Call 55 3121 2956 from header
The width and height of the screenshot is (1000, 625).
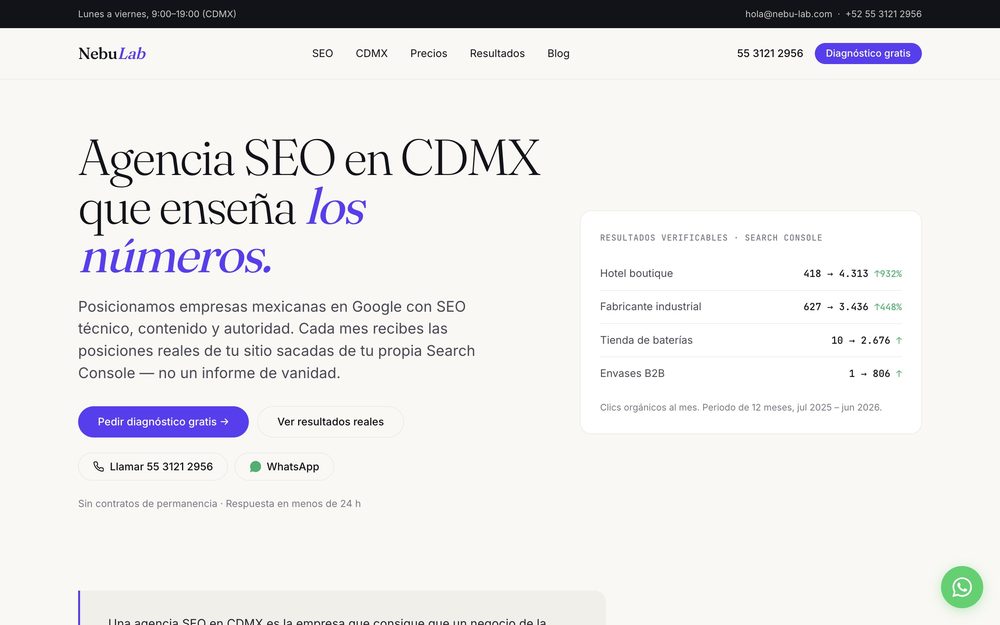tap(770, 54)
